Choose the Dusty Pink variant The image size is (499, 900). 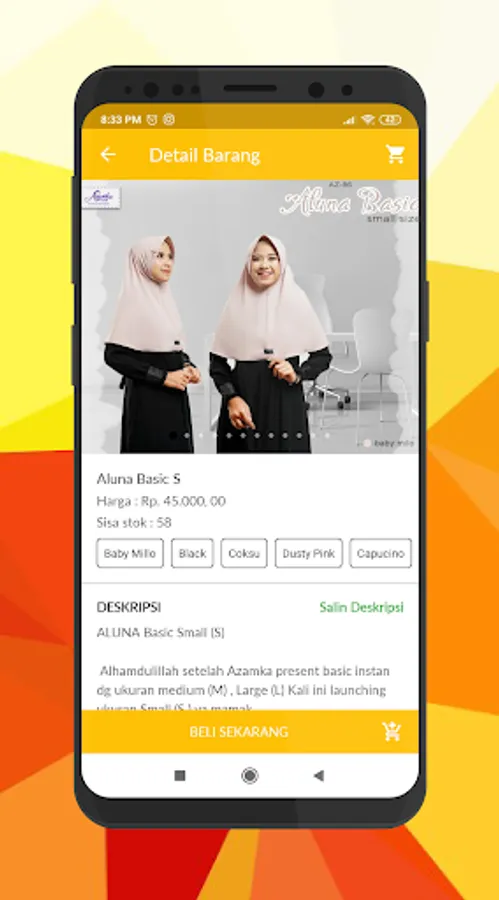309,553
